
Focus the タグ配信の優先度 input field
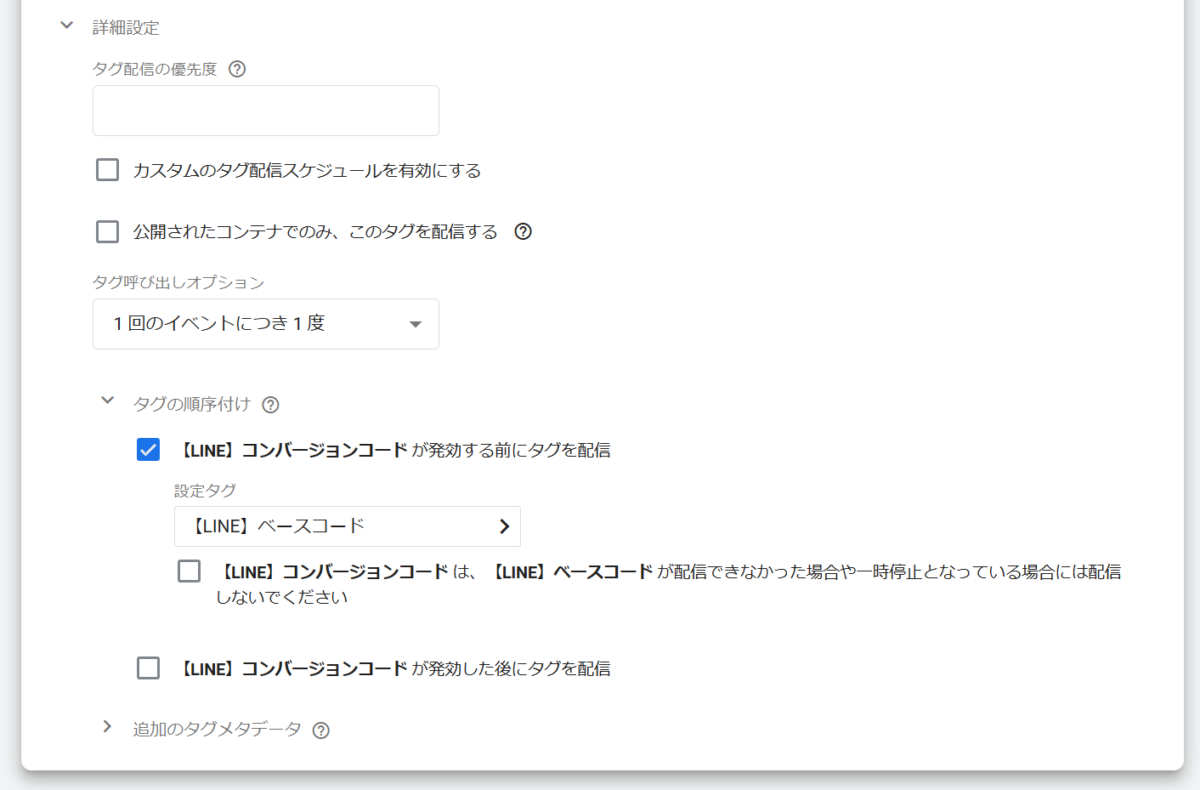(x=266, y=110)
